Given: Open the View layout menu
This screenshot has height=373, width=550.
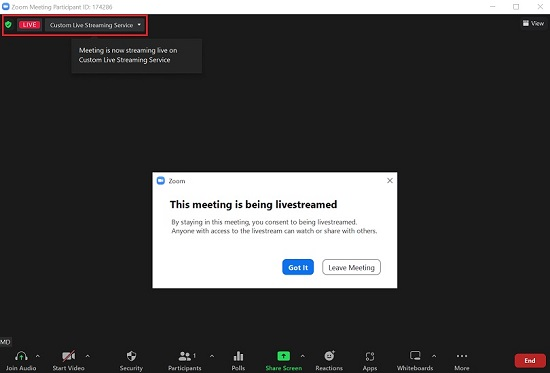Looking at the screenshot, I should [533, 23].
